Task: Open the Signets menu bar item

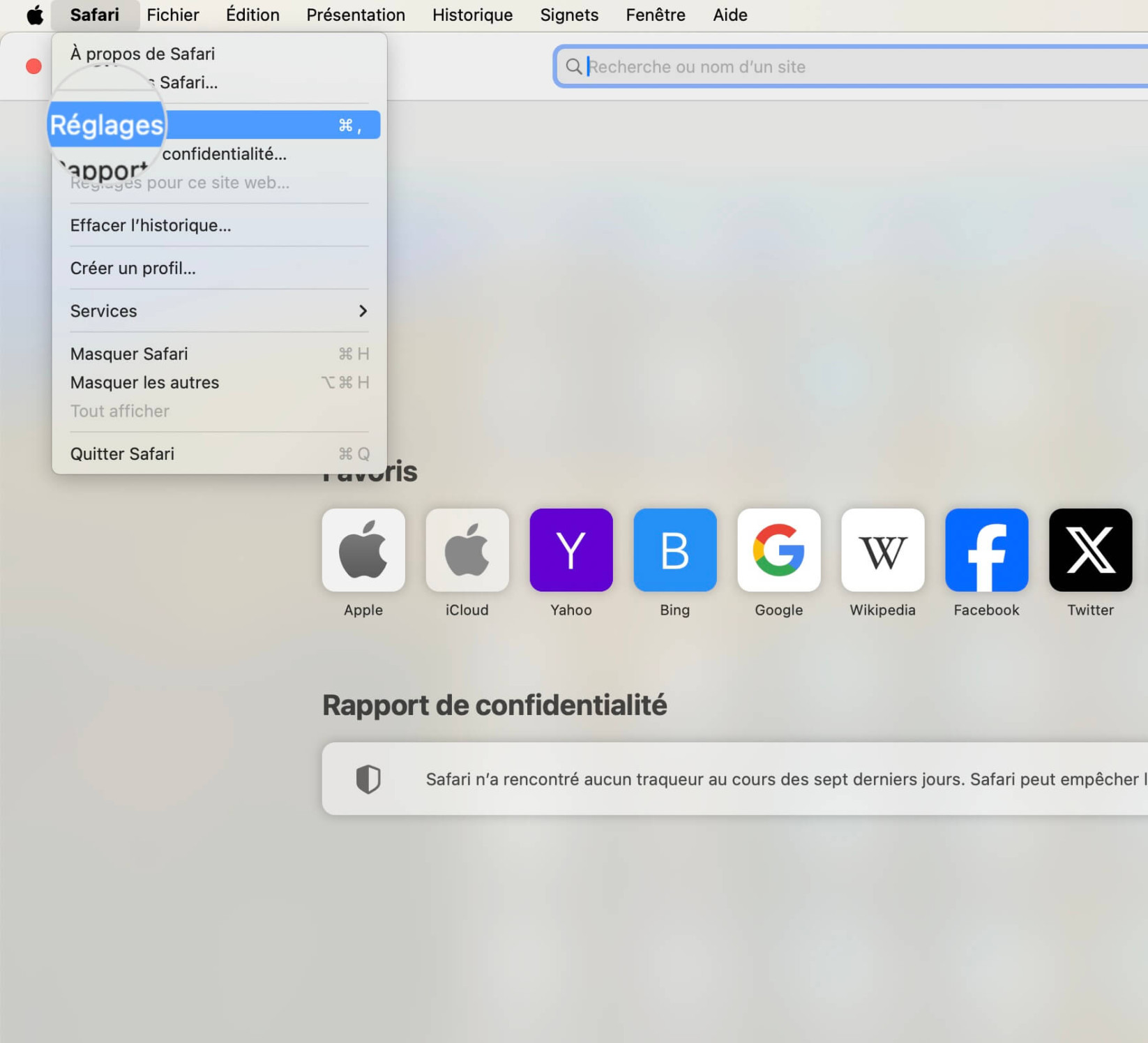Action: pos(569,15)
